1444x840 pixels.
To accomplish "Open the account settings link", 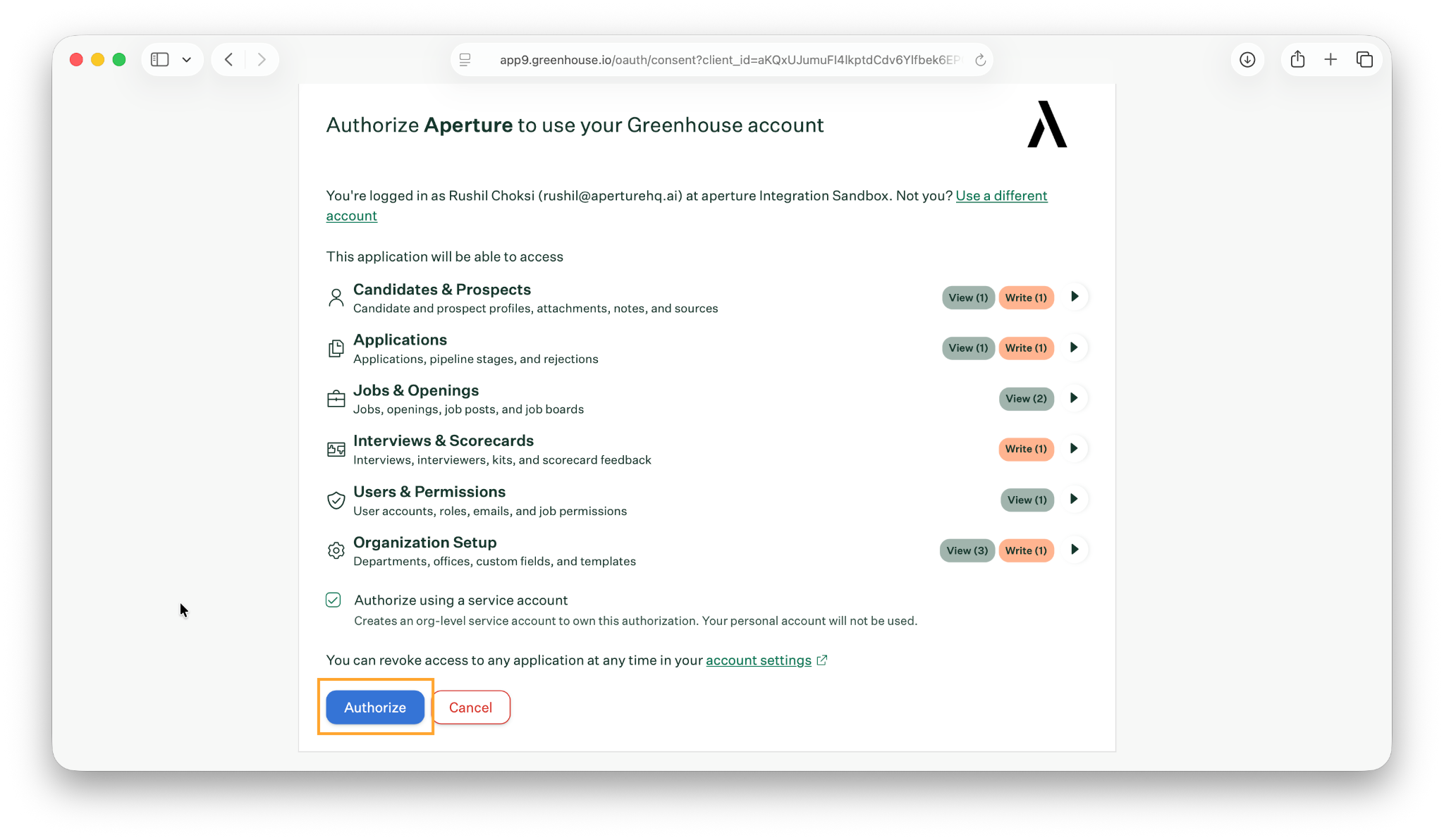I will click(x=759, y=660).
